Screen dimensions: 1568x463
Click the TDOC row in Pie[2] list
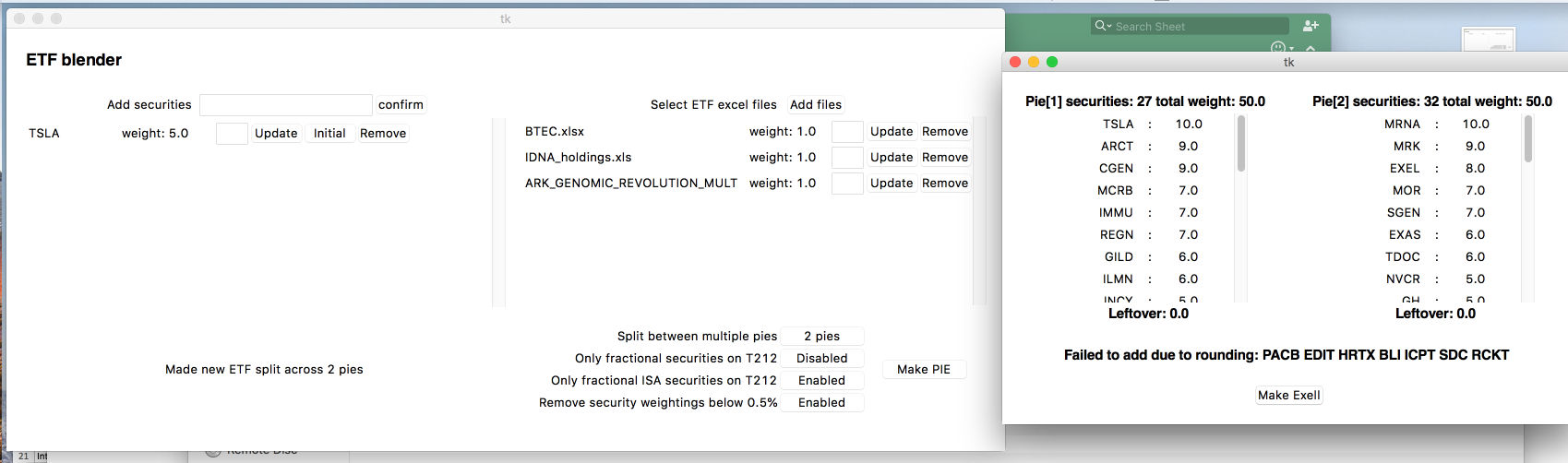click(1438, 256)
